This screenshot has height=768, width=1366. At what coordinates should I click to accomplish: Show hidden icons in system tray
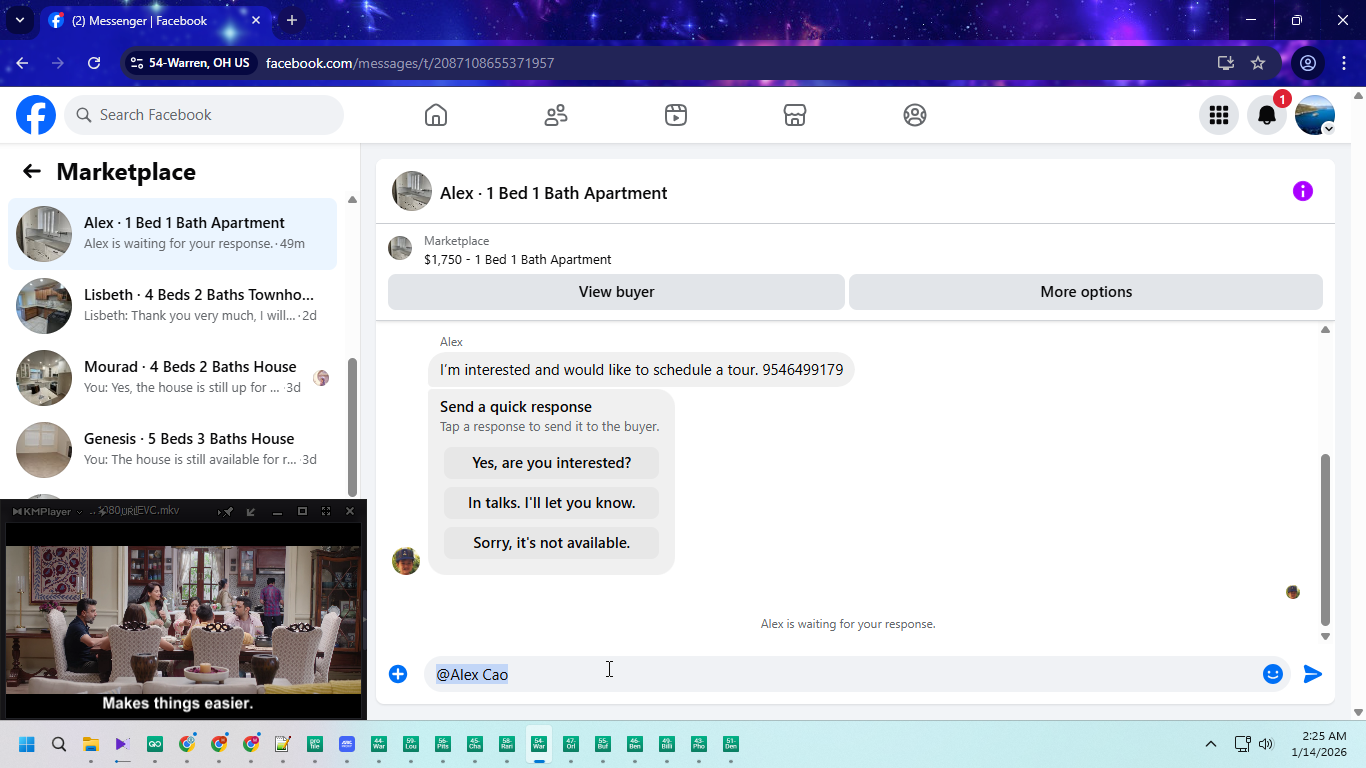click(x=1211, y=744)
